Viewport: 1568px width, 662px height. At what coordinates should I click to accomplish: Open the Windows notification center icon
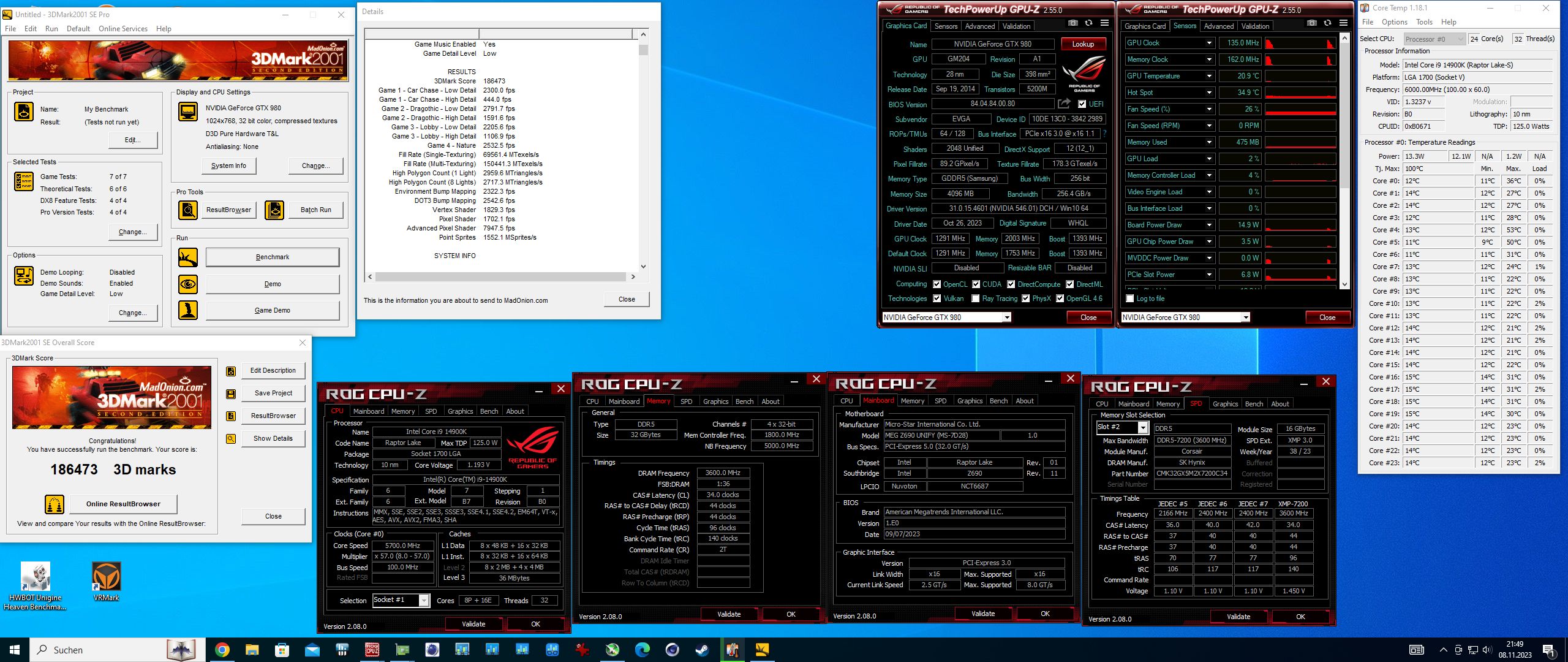pos(1548,650)
